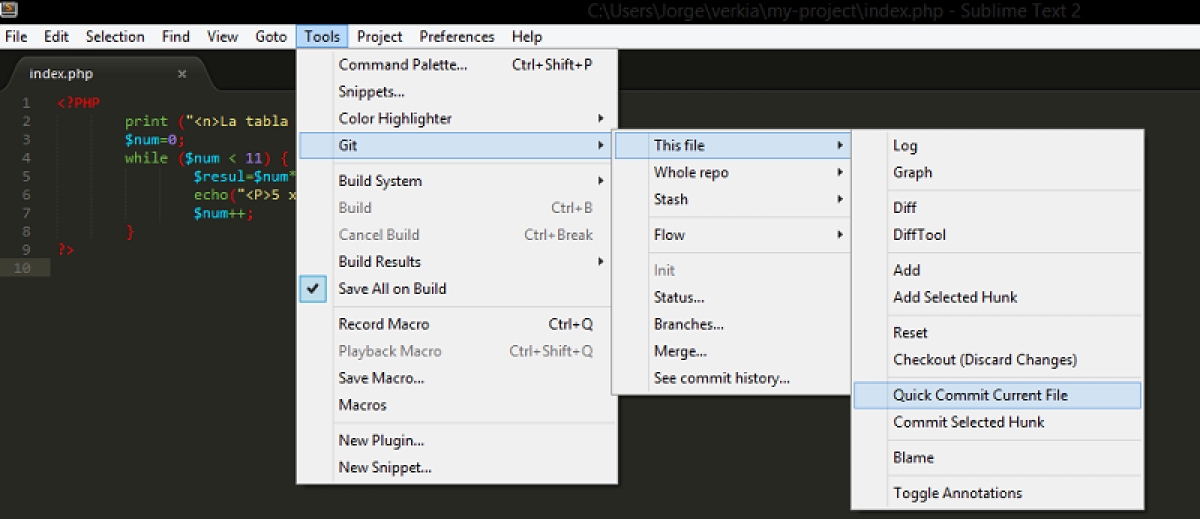Click the <?PHP opening tag in editor
The image size is (1200, 519).
coord(78,103)
